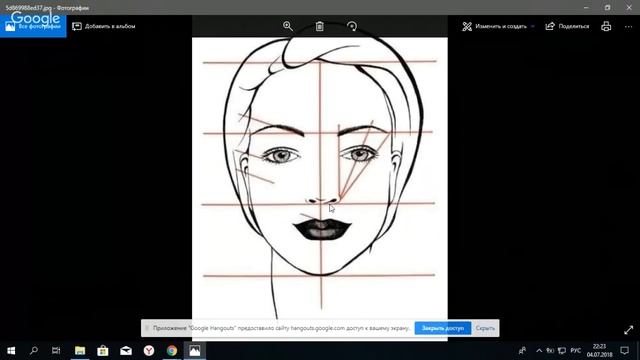Open the Action Center notifications

click(x=624, y=350)
